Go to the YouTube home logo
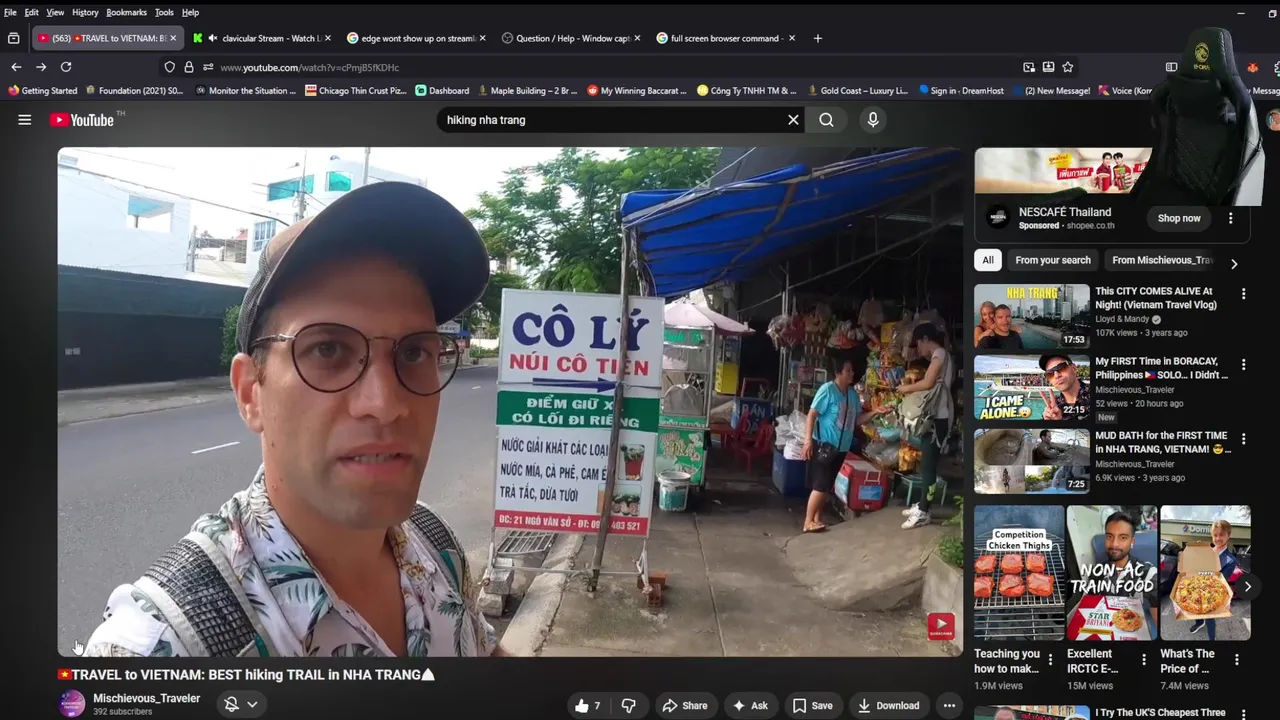The image size is (1280, 720). coord(82,120)
